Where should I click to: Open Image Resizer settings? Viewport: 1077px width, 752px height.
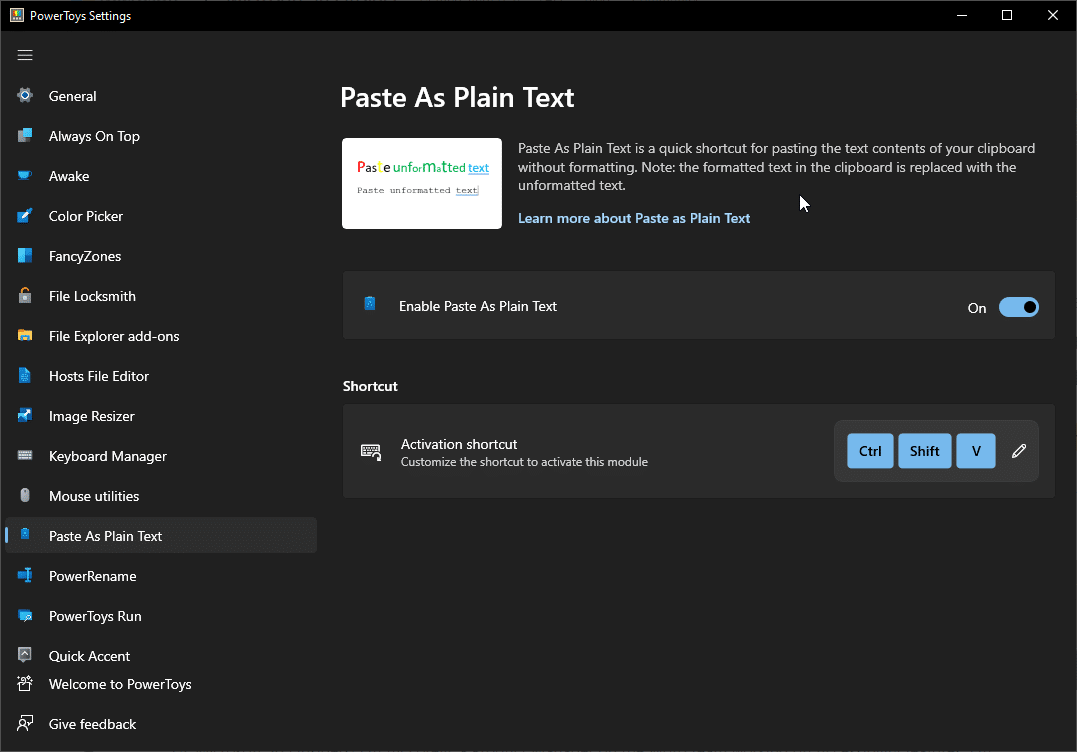(x=159, y=416)
